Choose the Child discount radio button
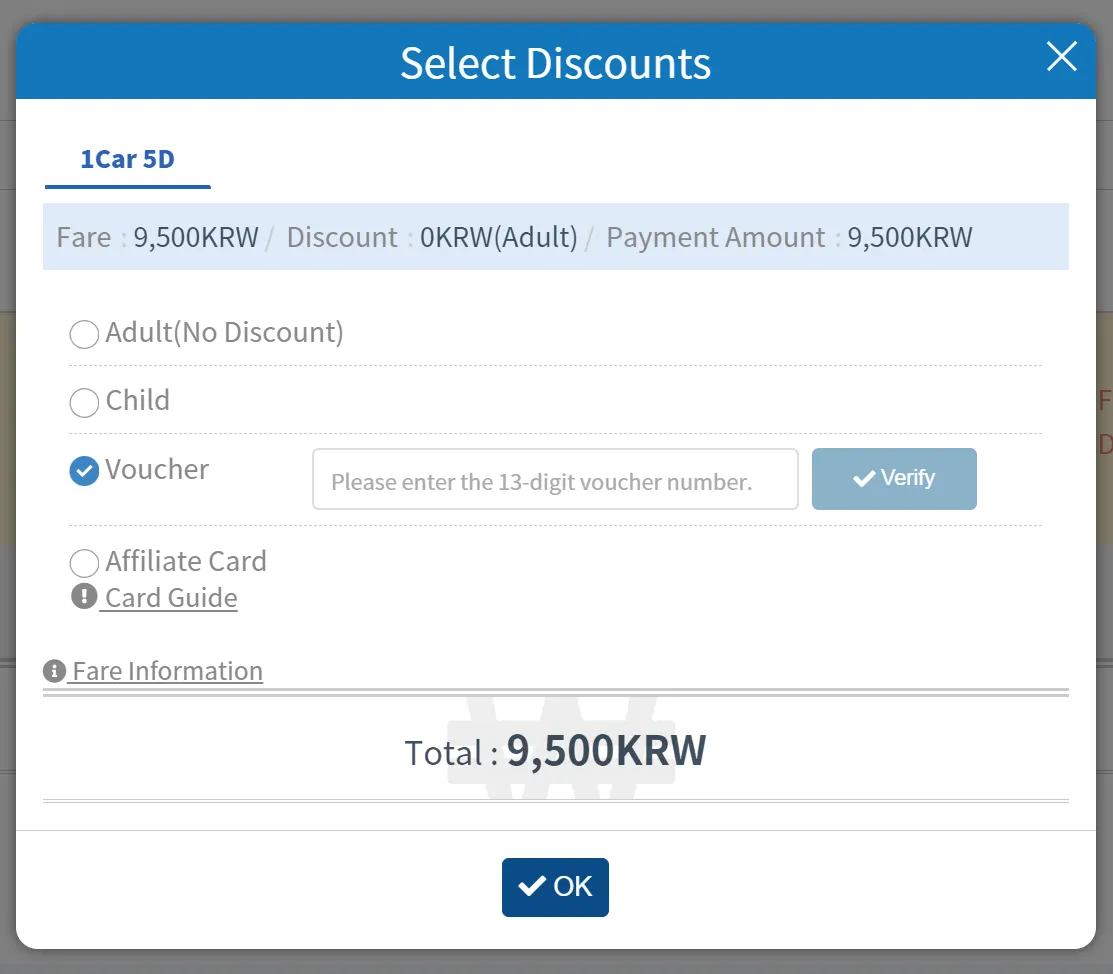Screen dimensions: 1113x974 tap(84, 402)
